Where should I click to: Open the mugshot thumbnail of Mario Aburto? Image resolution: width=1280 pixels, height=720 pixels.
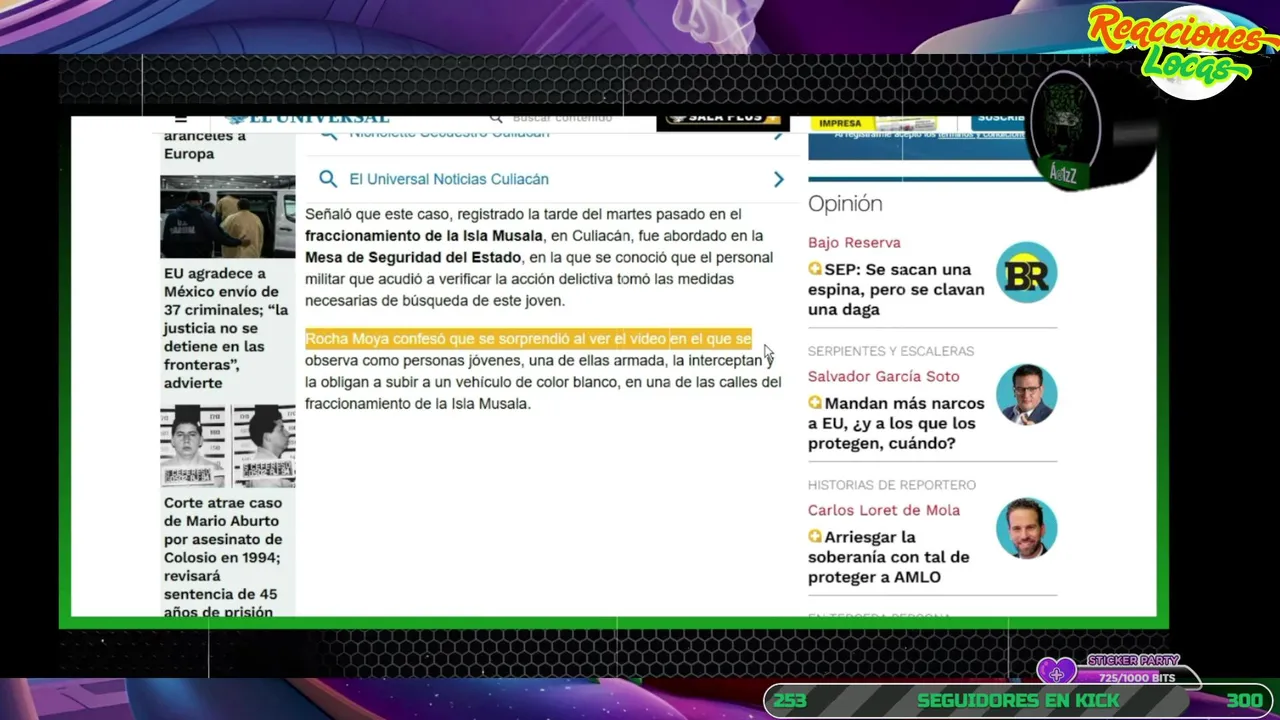[228, 445]
